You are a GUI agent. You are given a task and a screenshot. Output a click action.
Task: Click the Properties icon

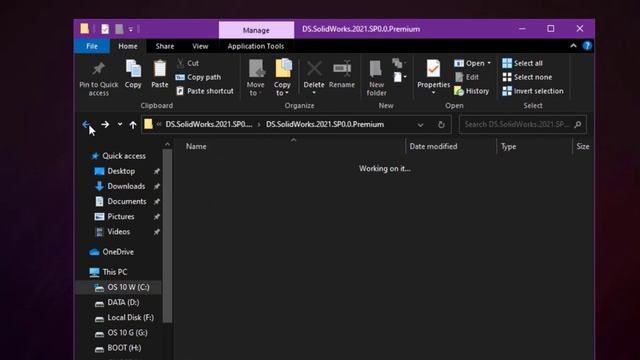click(433, 69)
